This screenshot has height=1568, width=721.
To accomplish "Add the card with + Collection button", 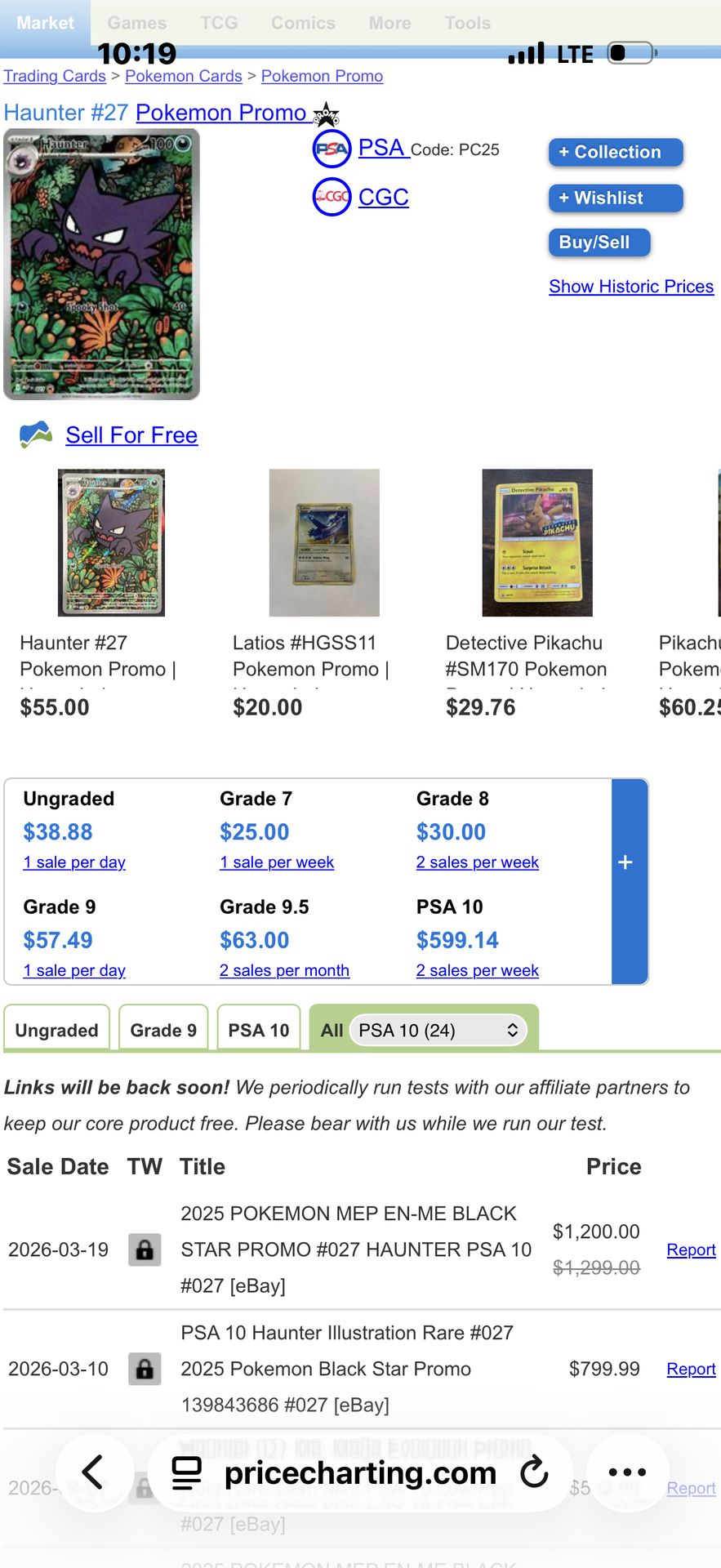I will pos(616,152).
